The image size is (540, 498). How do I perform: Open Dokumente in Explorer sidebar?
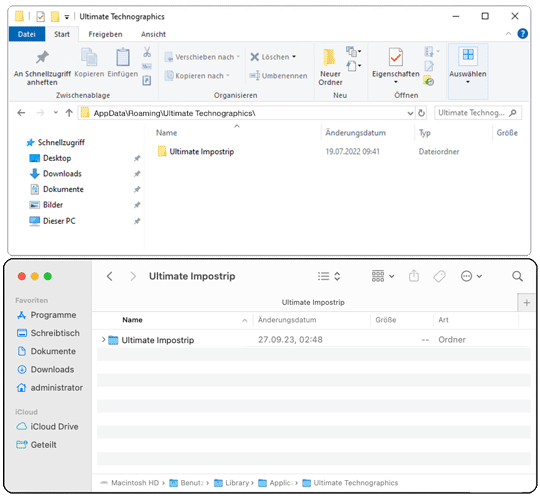[56, 189]
